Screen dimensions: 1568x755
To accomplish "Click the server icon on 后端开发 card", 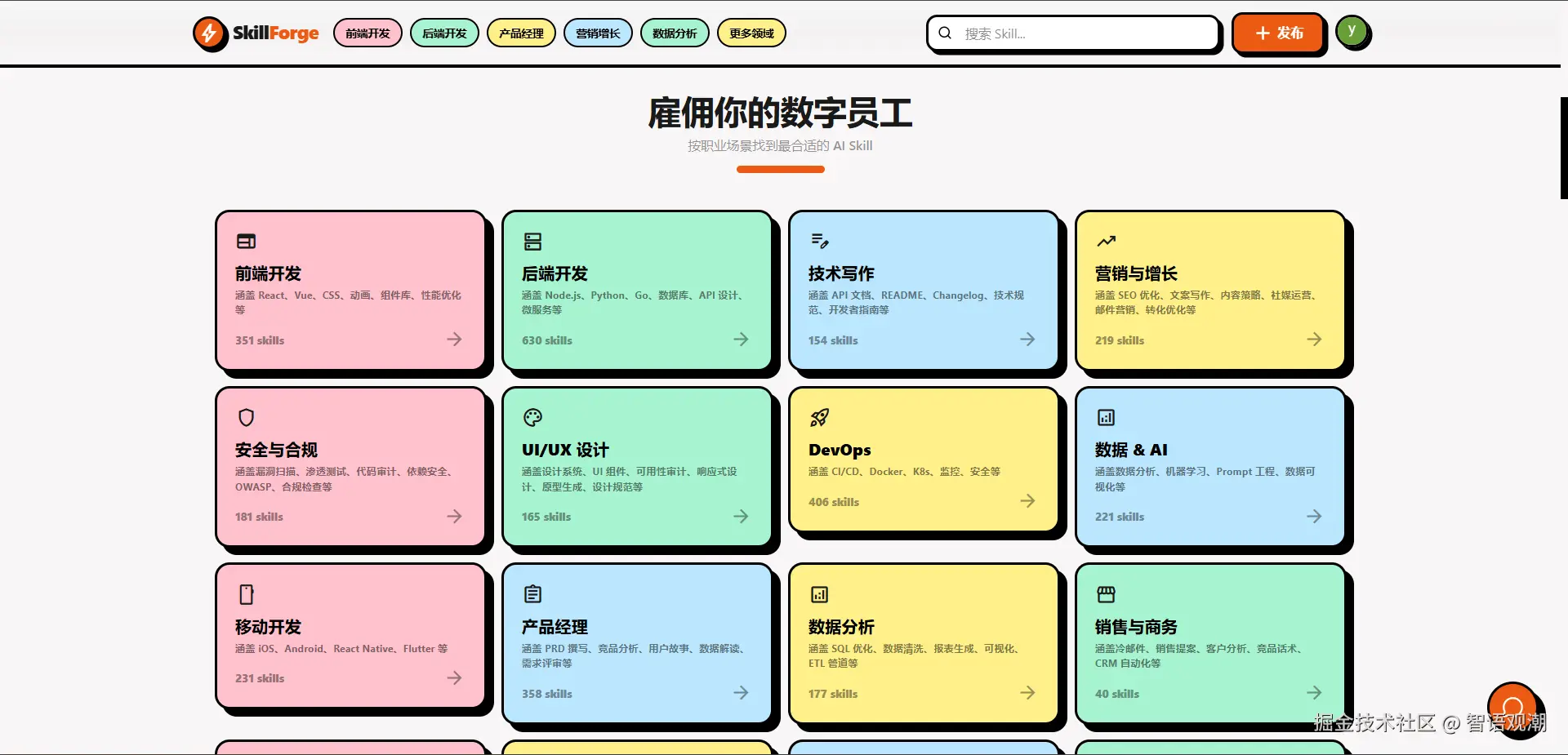I will coord(532,241).
